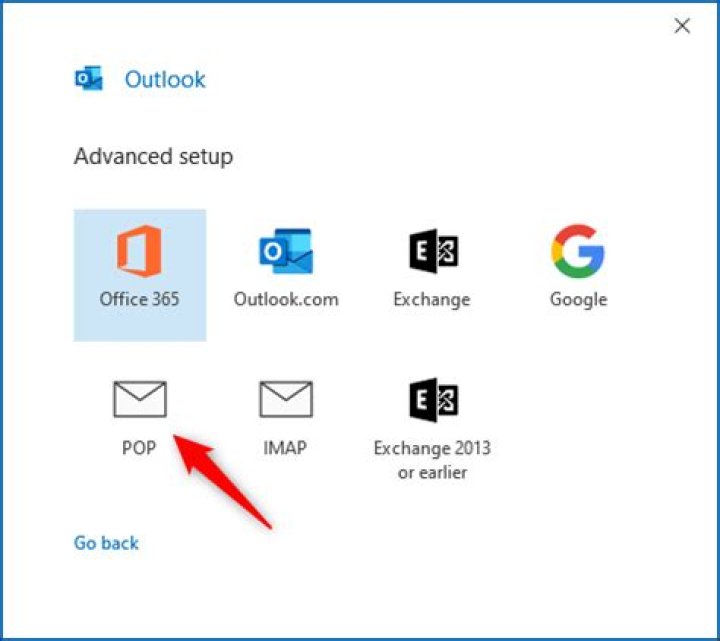Click the Advanced setup heading

[x=153, y=157]
